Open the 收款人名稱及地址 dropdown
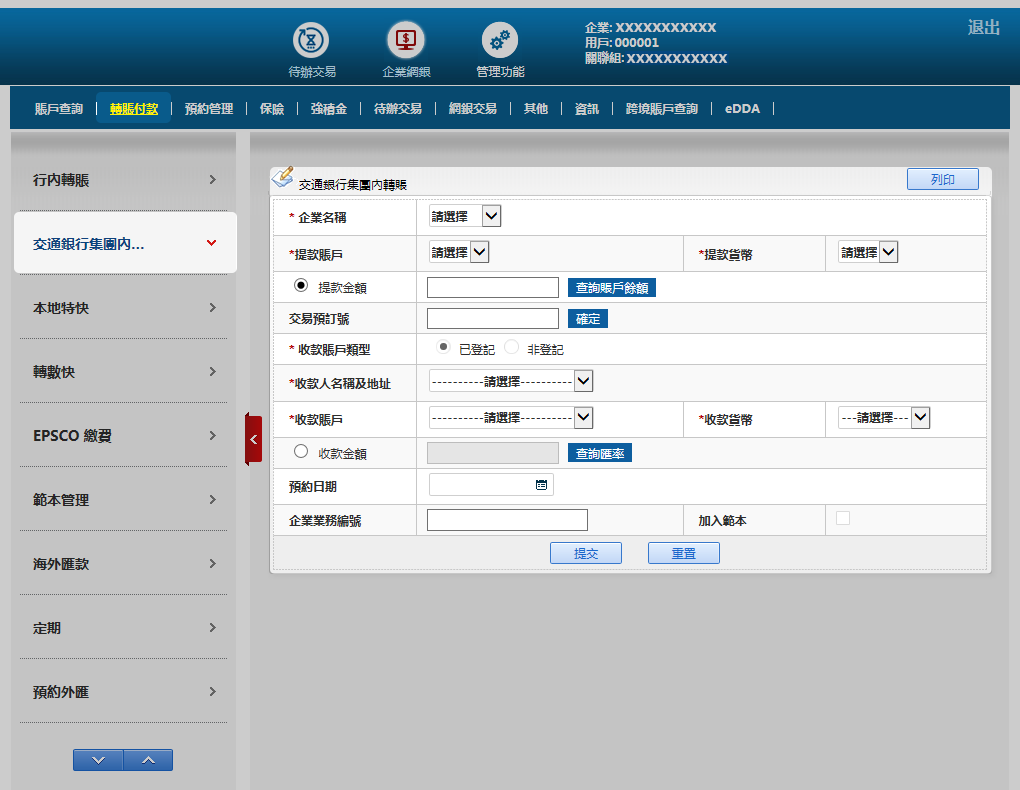The height and width of the screenshot is (790, 1020). [511, 381]
